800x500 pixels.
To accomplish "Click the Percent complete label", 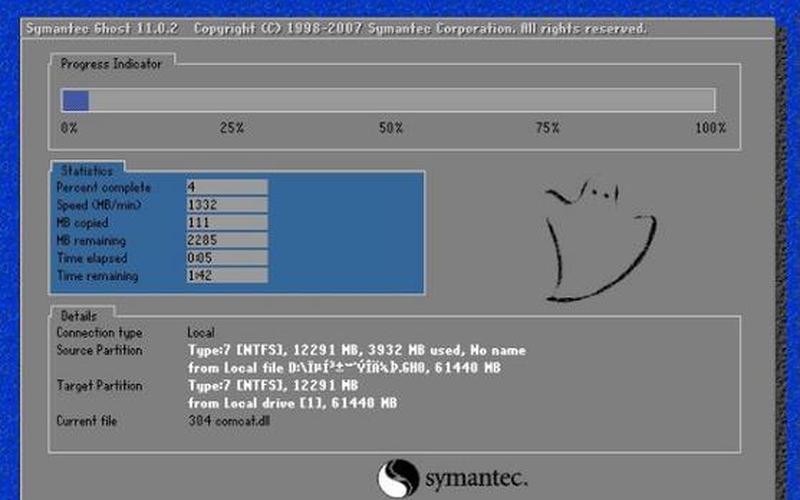I will point(104,187).
